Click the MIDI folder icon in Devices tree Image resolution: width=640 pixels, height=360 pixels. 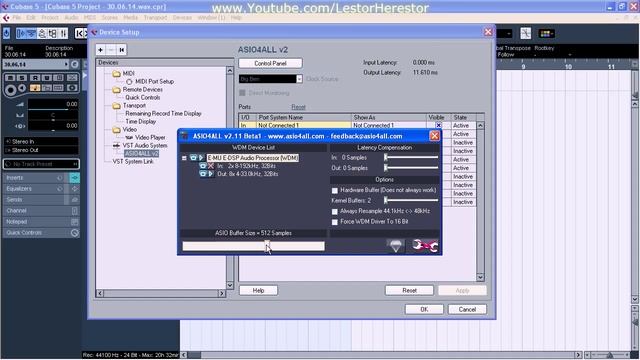(117, 73)
